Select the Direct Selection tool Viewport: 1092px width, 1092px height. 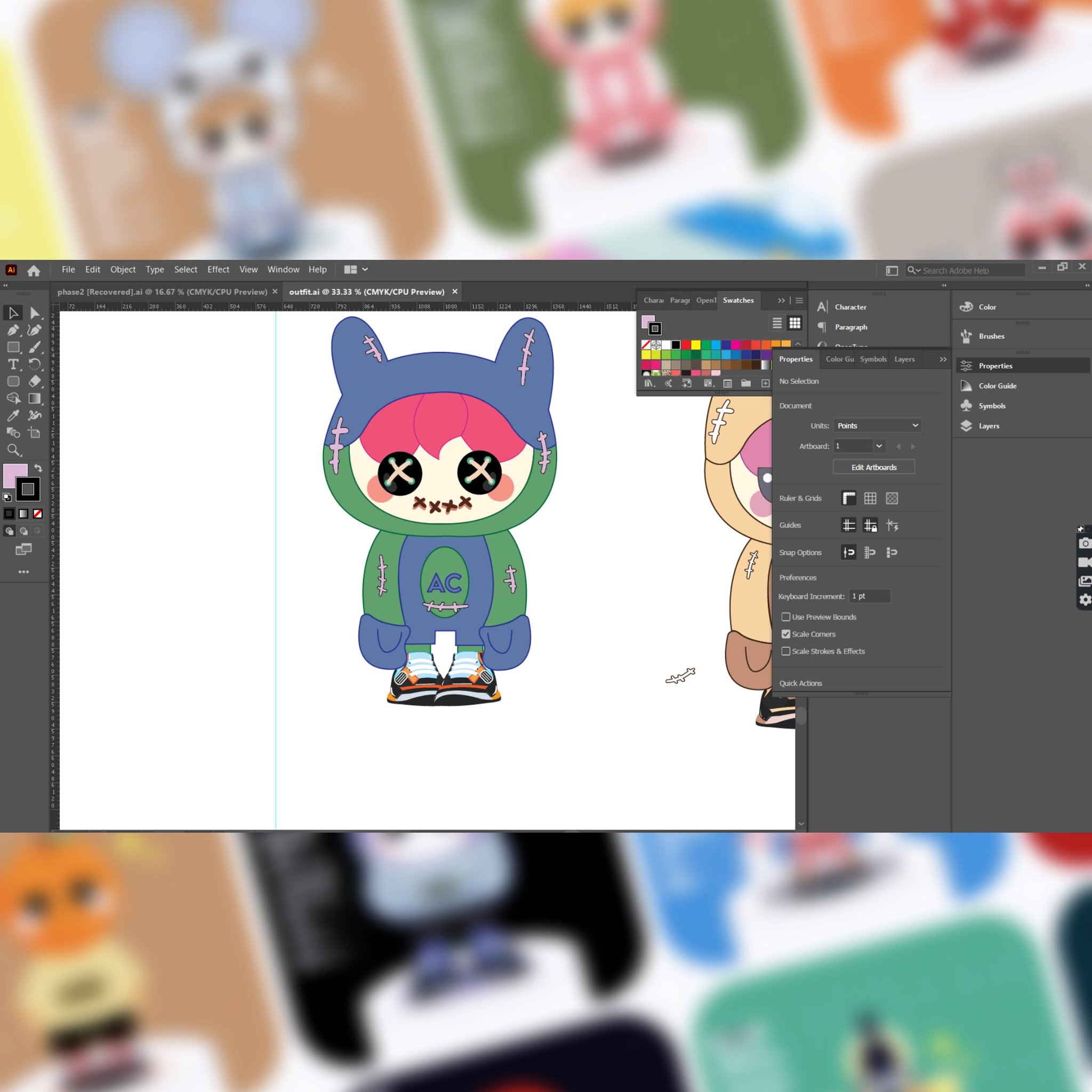[35, 313]
